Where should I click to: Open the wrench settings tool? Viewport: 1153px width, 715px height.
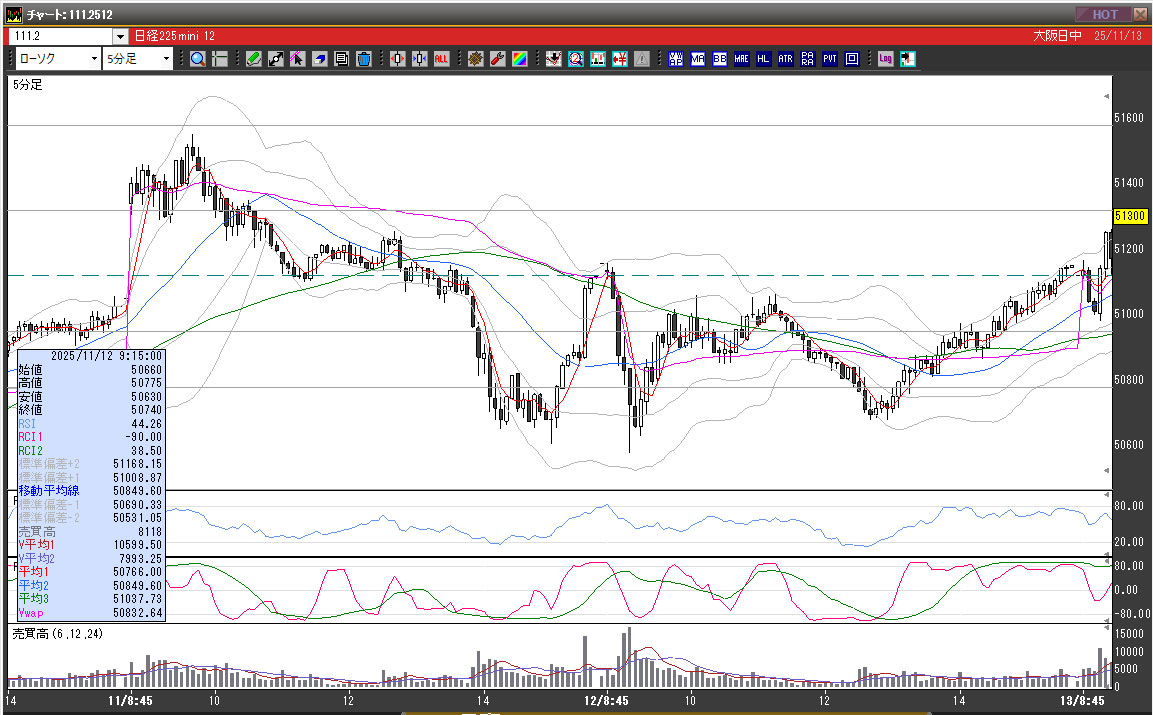click(x=497, y=59)
